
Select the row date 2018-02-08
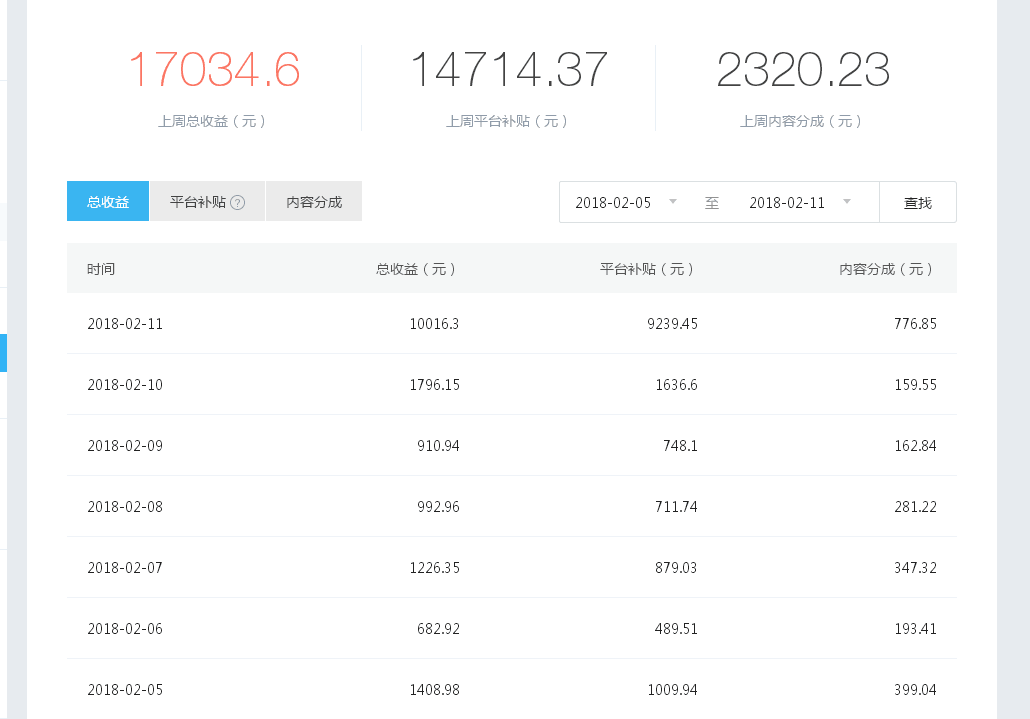(x=125, y=507)
